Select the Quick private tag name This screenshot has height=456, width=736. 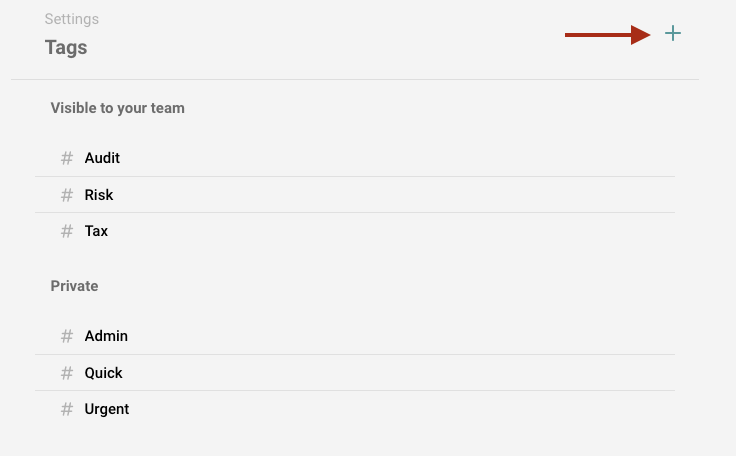point(103,373)
